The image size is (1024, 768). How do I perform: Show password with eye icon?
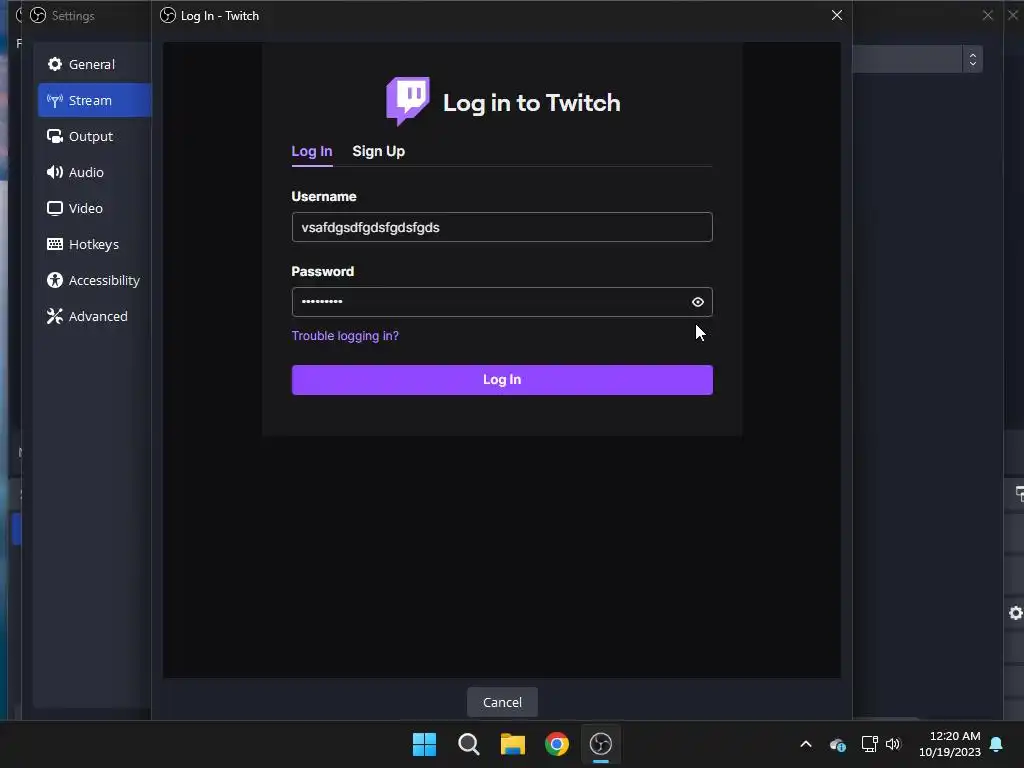[x=697, y=302]
